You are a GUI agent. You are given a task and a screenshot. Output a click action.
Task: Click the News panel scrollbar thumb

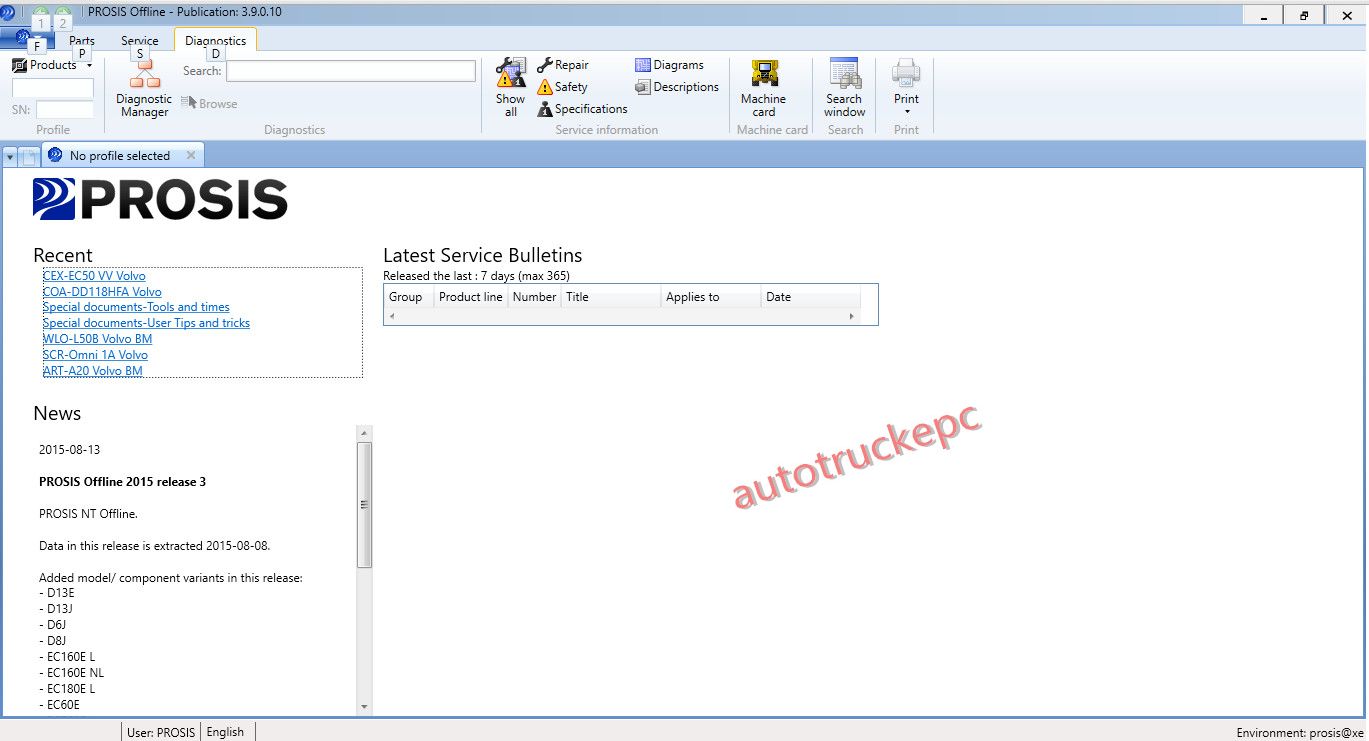tap(365, 505)
